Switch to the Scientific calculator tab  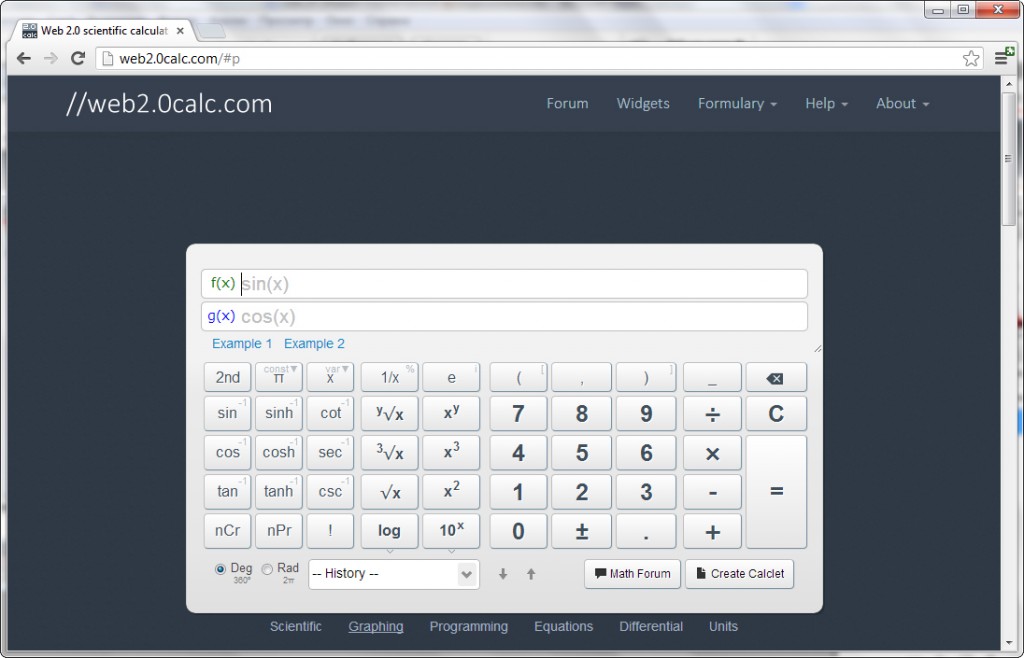click(296, 626)
